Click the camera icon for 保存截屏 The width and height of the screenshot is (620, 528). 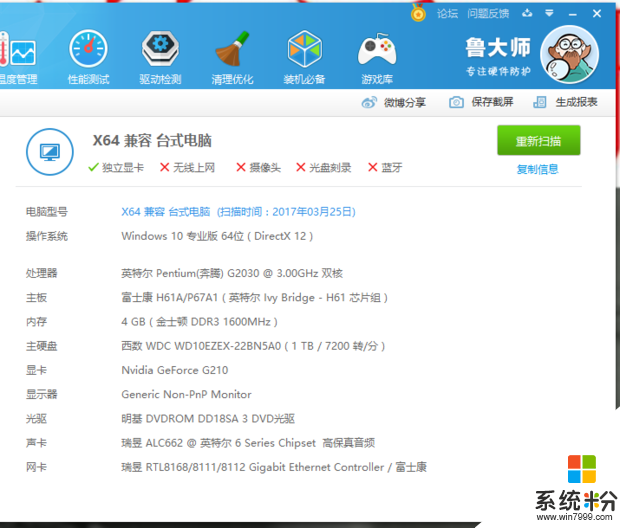coord(456,102)
